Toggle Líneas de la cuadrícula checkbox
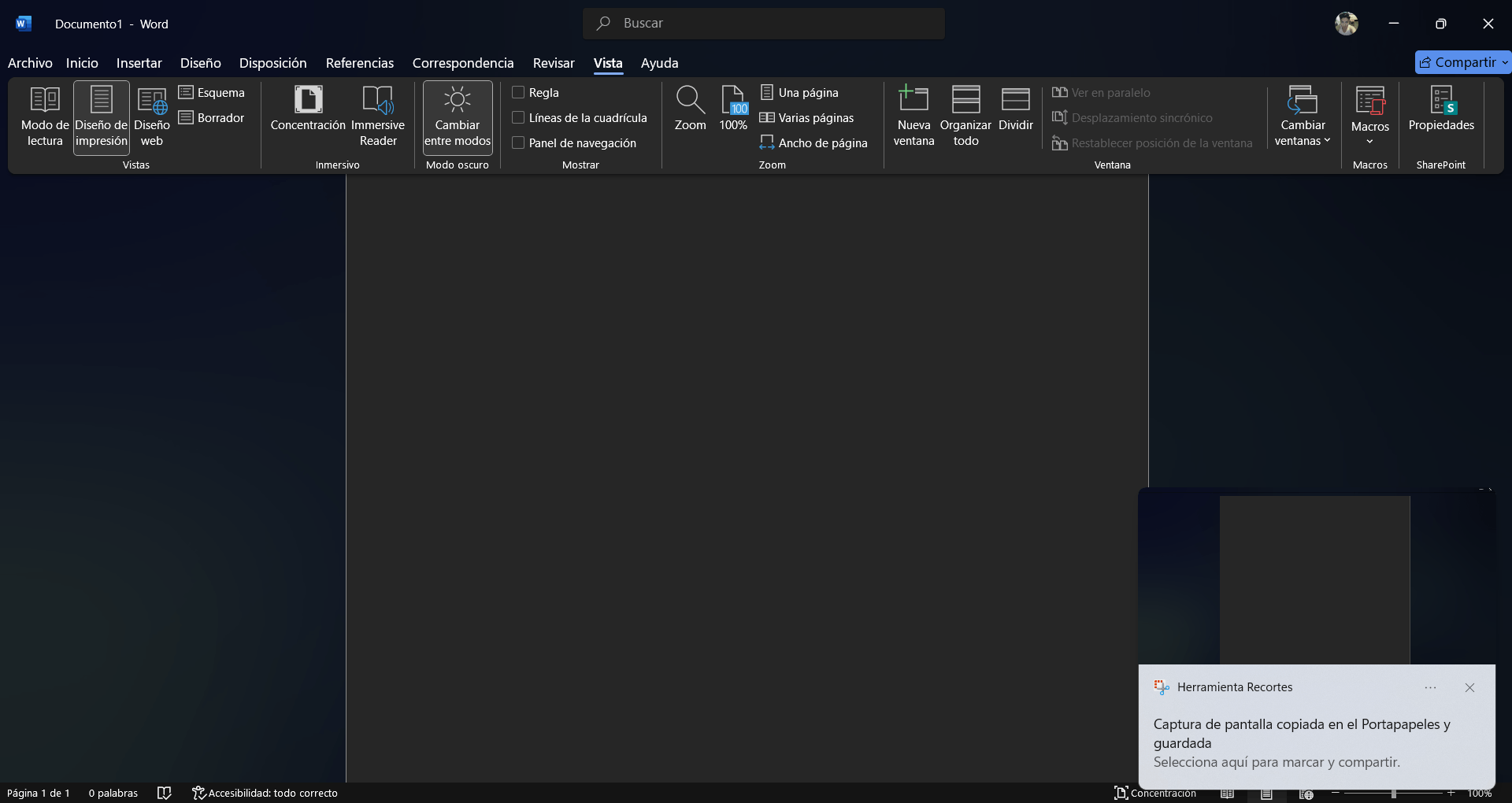 518,118
